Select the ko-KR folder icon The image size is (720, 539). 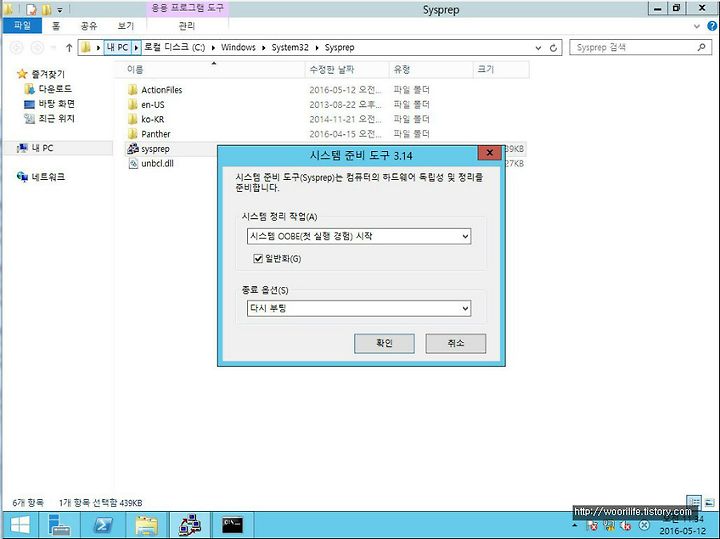point(133,119)
